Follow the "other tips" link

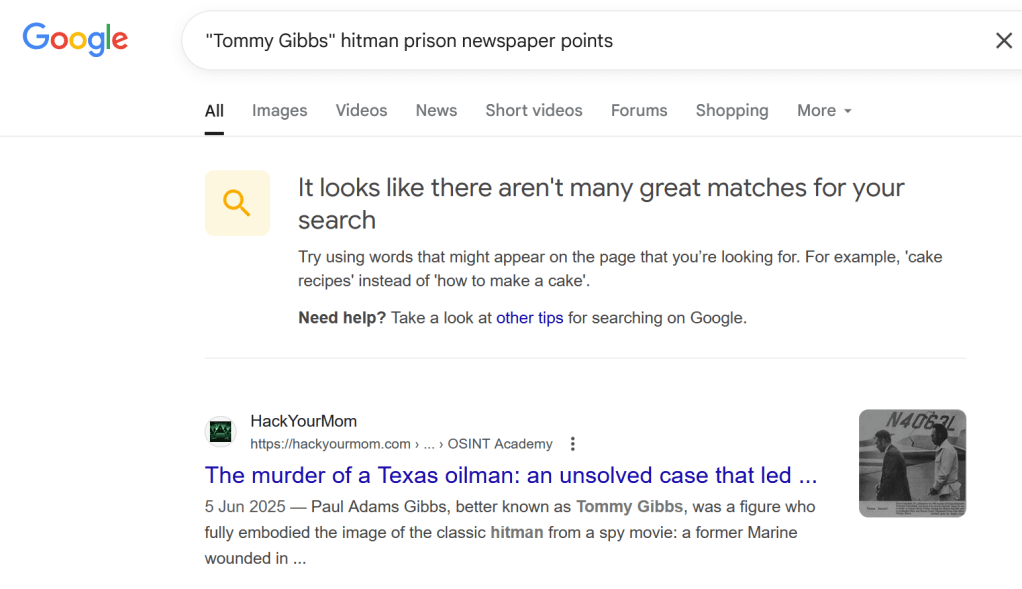pos(529,318)
